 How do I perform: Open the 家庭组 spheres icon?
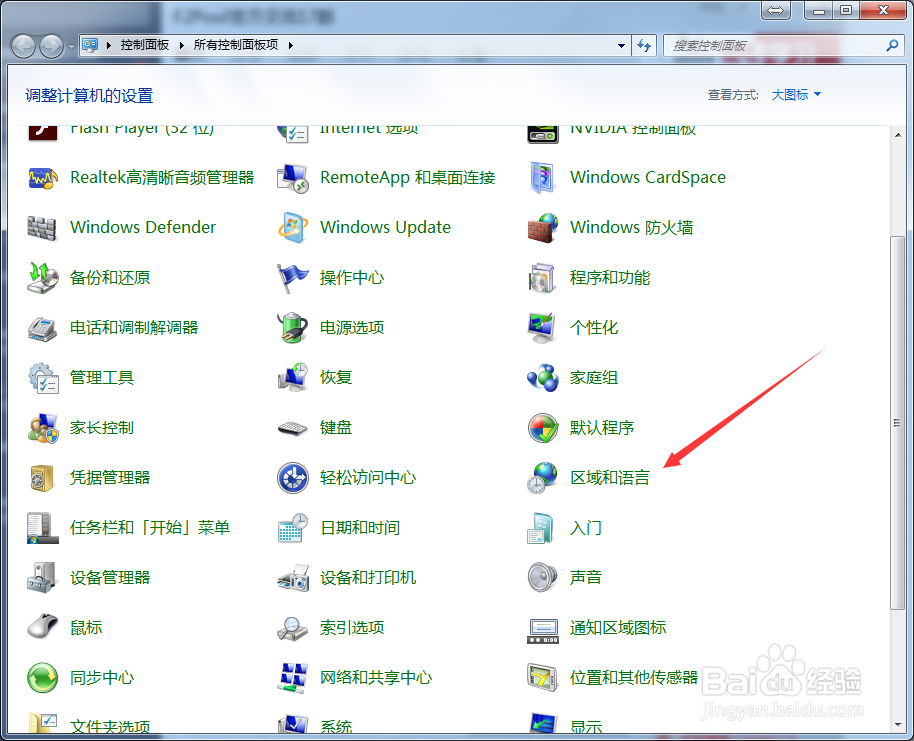[543, 378]
